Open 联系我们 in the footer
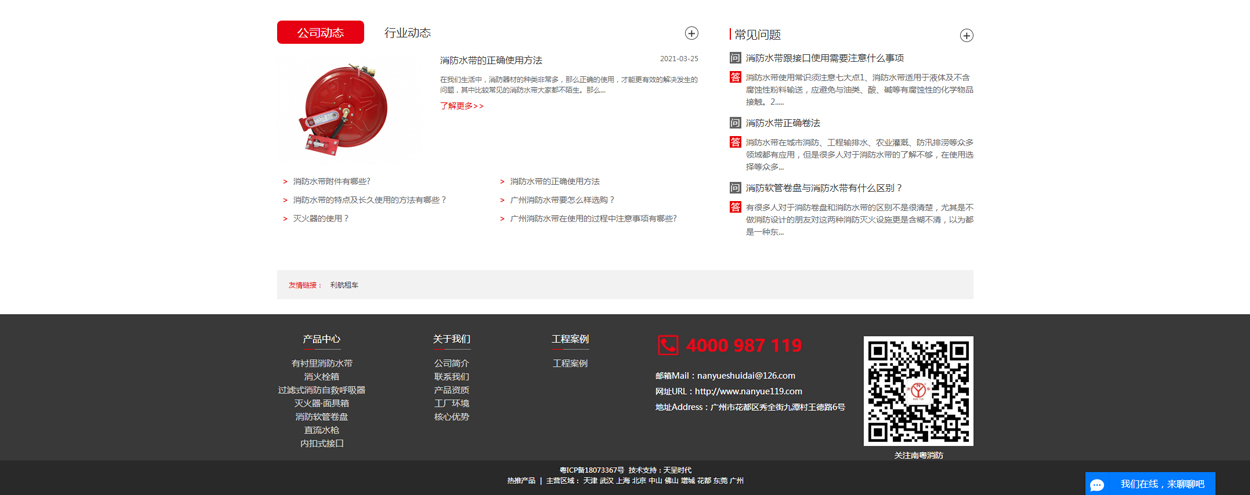This screenshot has height=495, width=1250. pyautogui.click(x=451, y=377)
